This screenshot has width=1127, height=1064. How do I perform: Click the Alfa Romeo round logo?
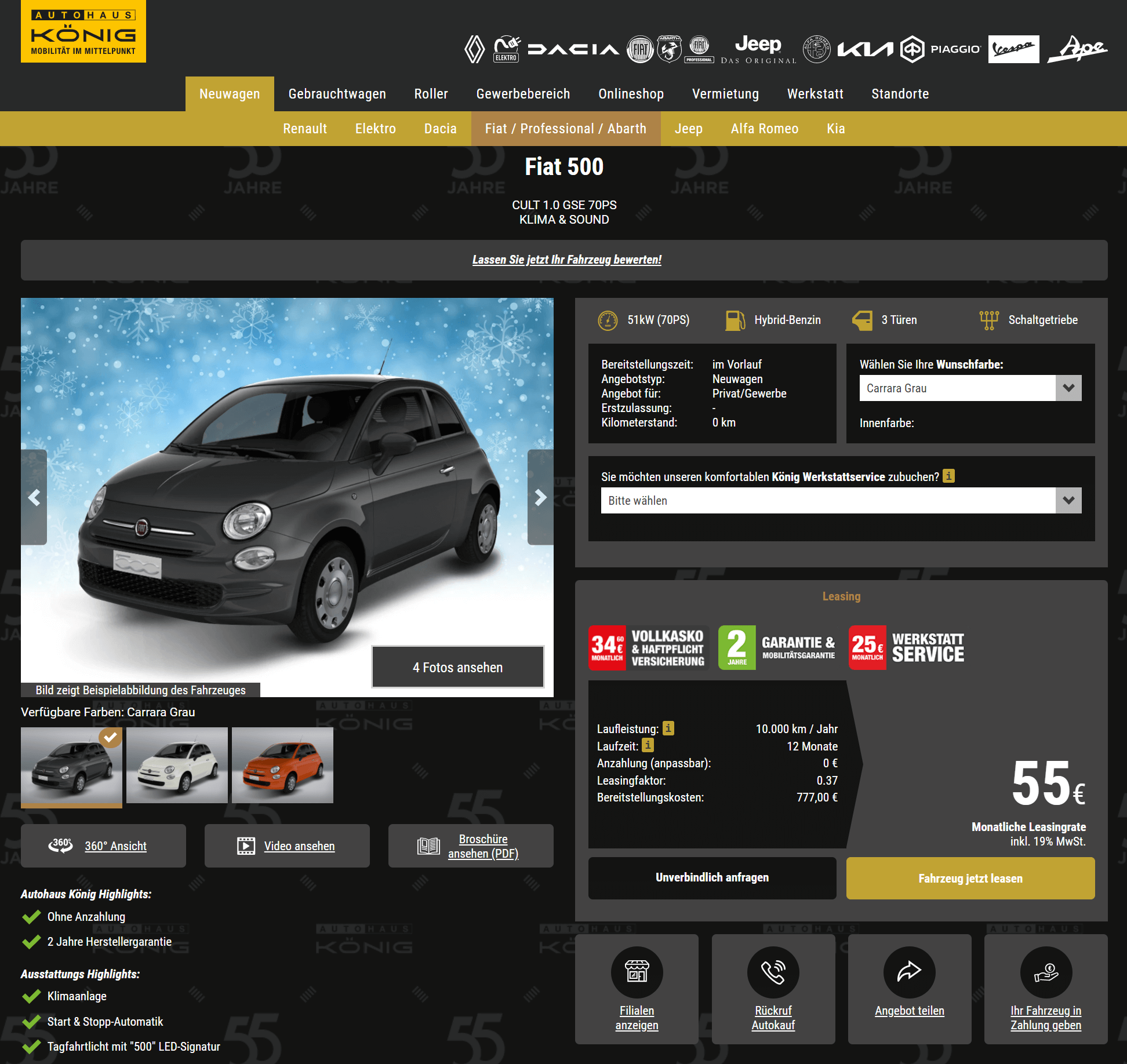816,49
